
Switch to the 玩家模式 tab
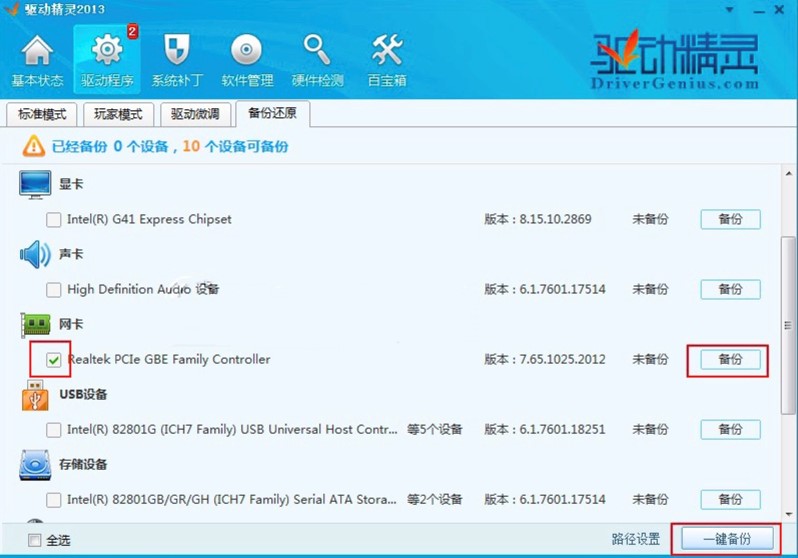[x=118, y=114]
